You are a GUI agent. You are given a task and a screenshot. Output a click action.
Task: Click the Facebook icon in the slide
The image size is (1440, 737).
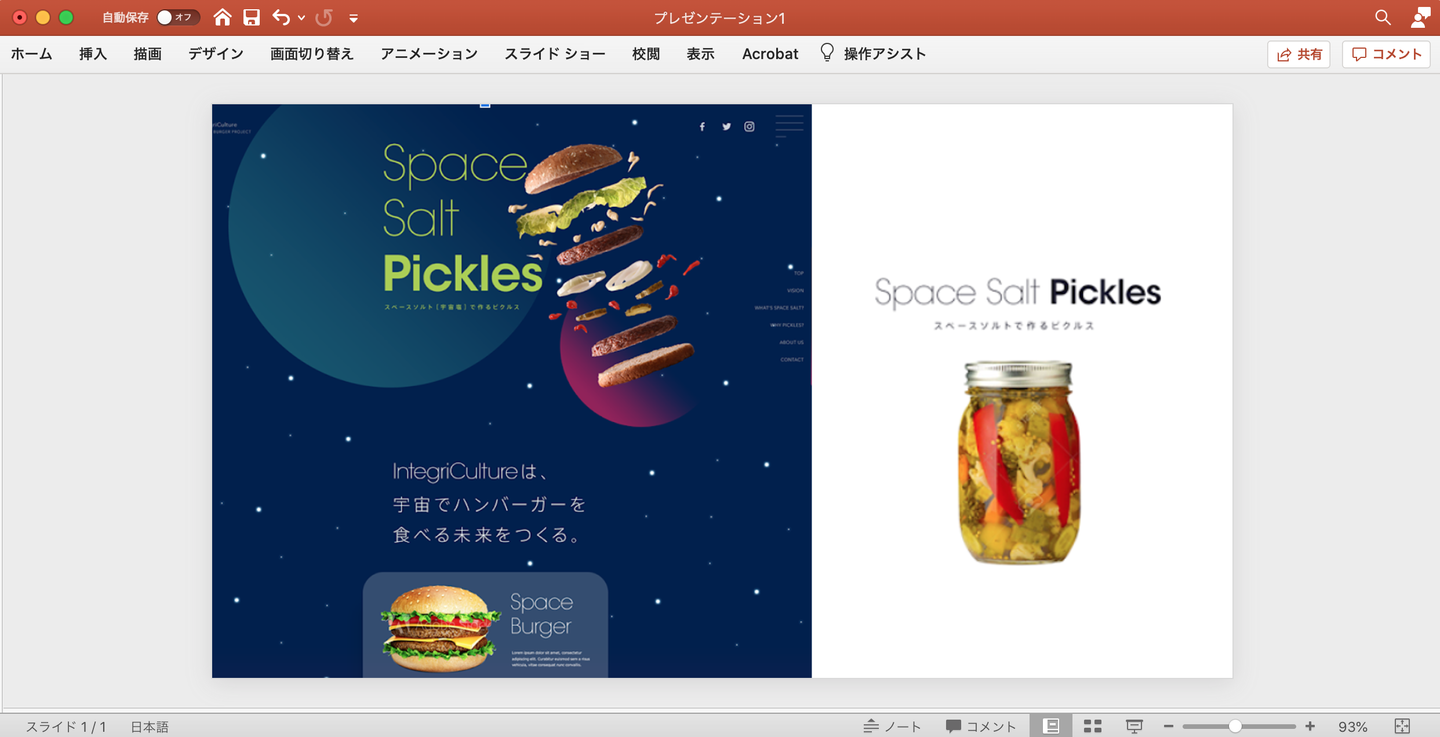click(x=702, y=127)
